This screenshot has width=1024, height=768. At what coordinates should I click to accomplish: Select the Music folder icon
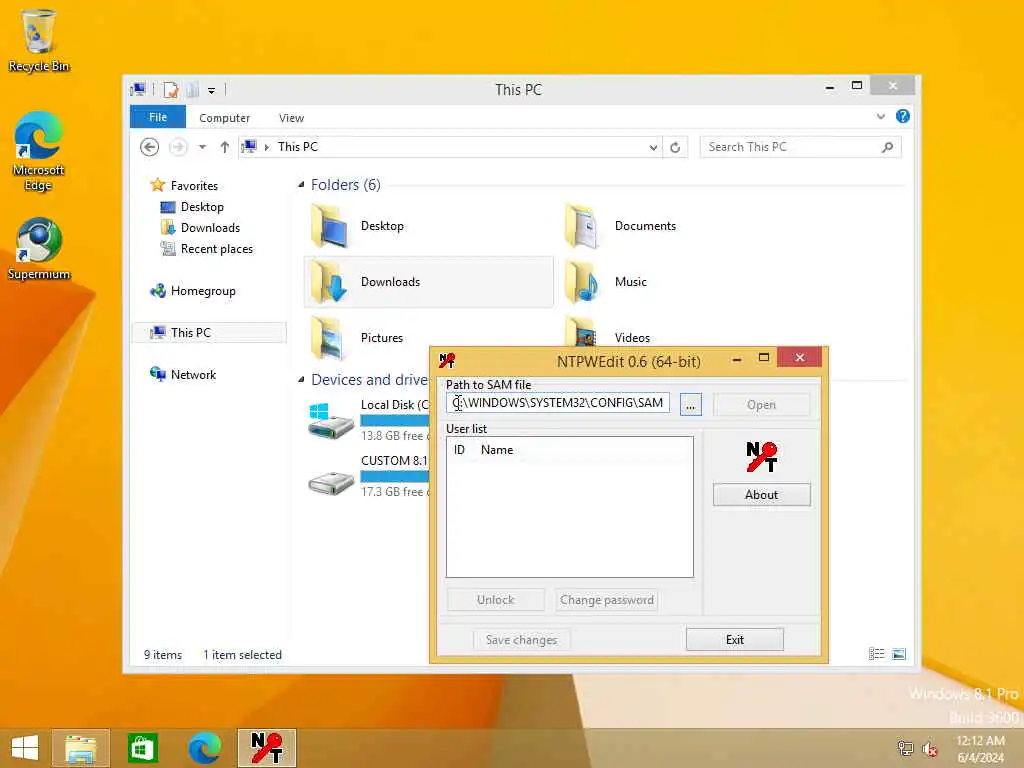pyautogui.click(x=582, y=282)
